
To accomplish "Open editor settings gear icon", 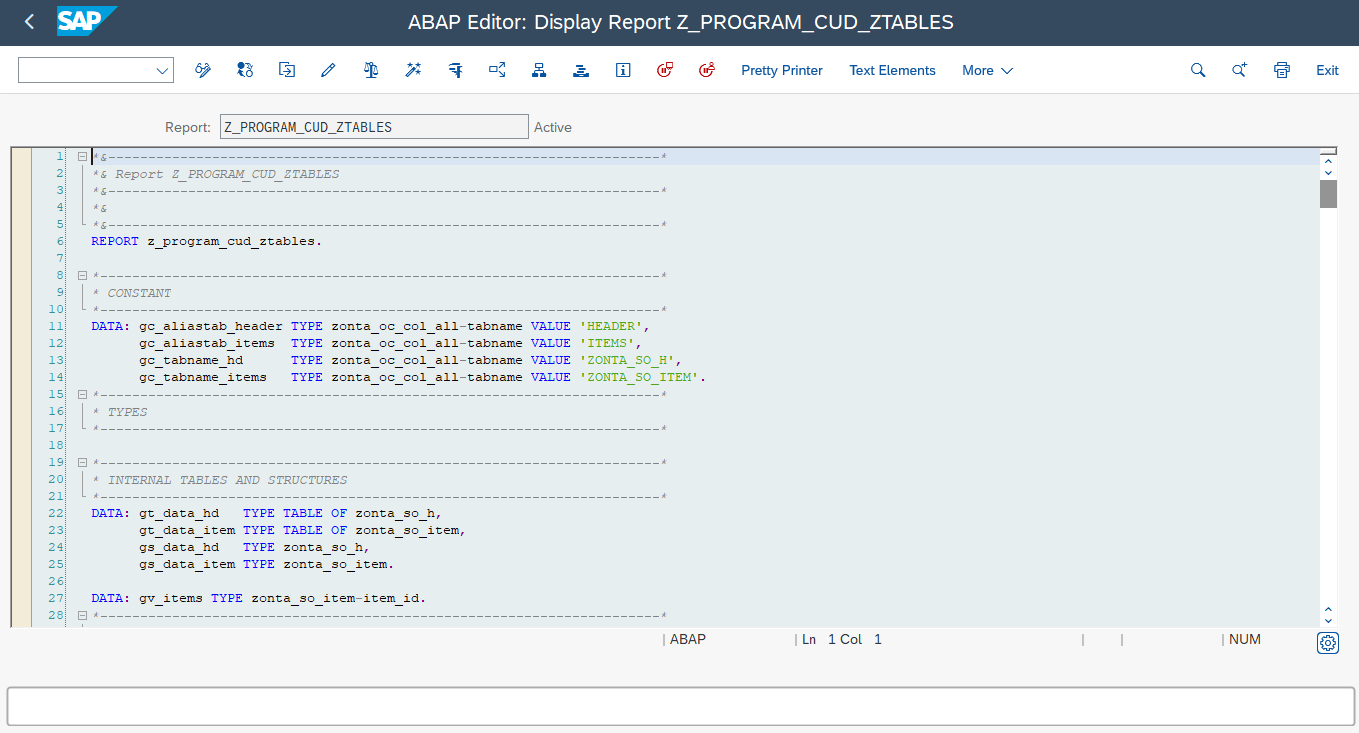I will tap(1328, 643).
